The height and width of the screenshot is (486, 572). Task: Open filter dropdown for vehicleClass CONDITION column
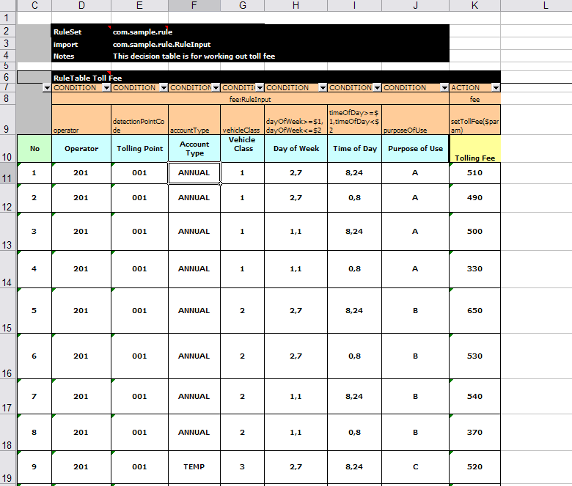(x=260, y=88)
